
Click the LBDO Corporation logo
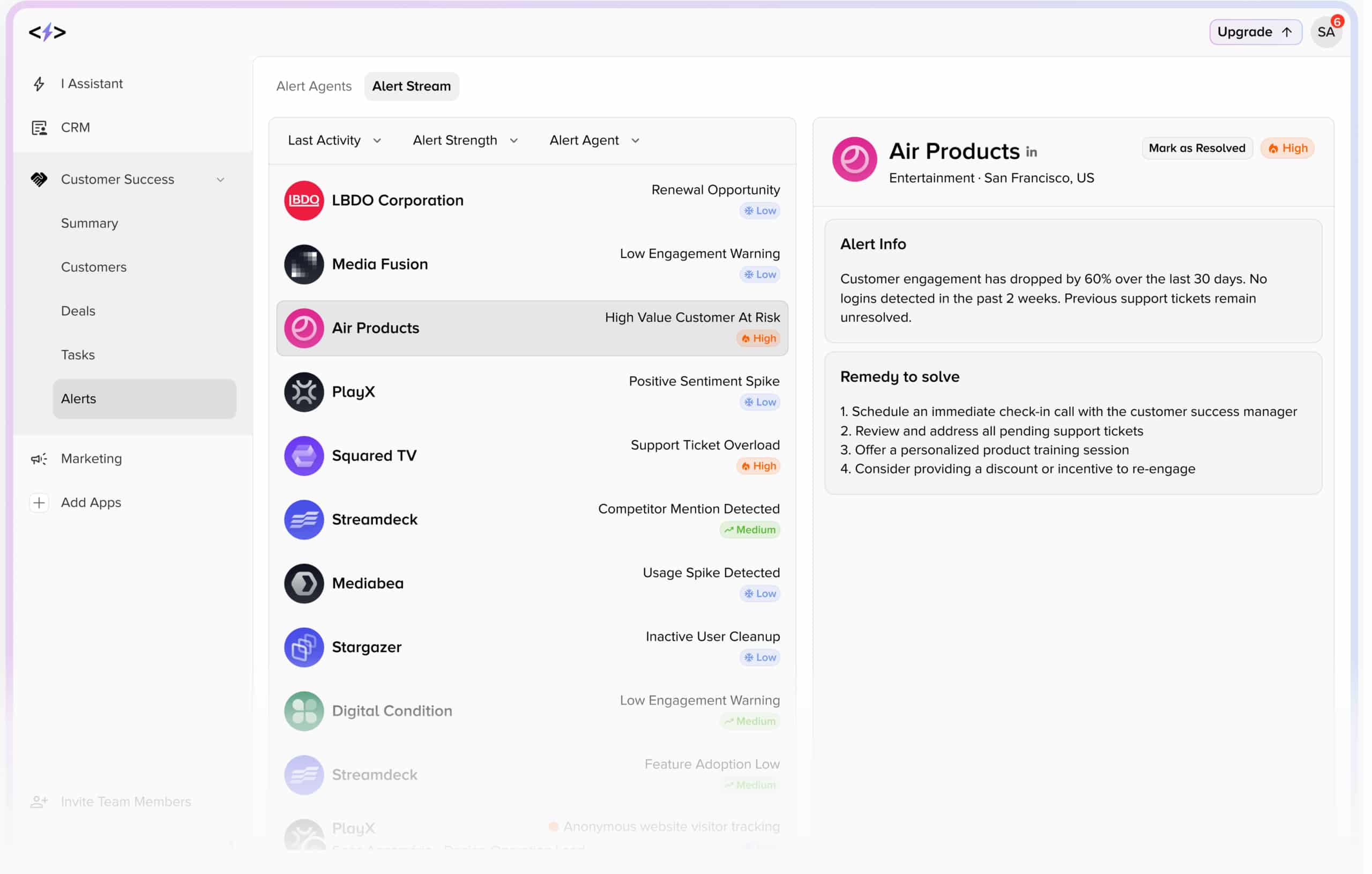tap(304, 201)
